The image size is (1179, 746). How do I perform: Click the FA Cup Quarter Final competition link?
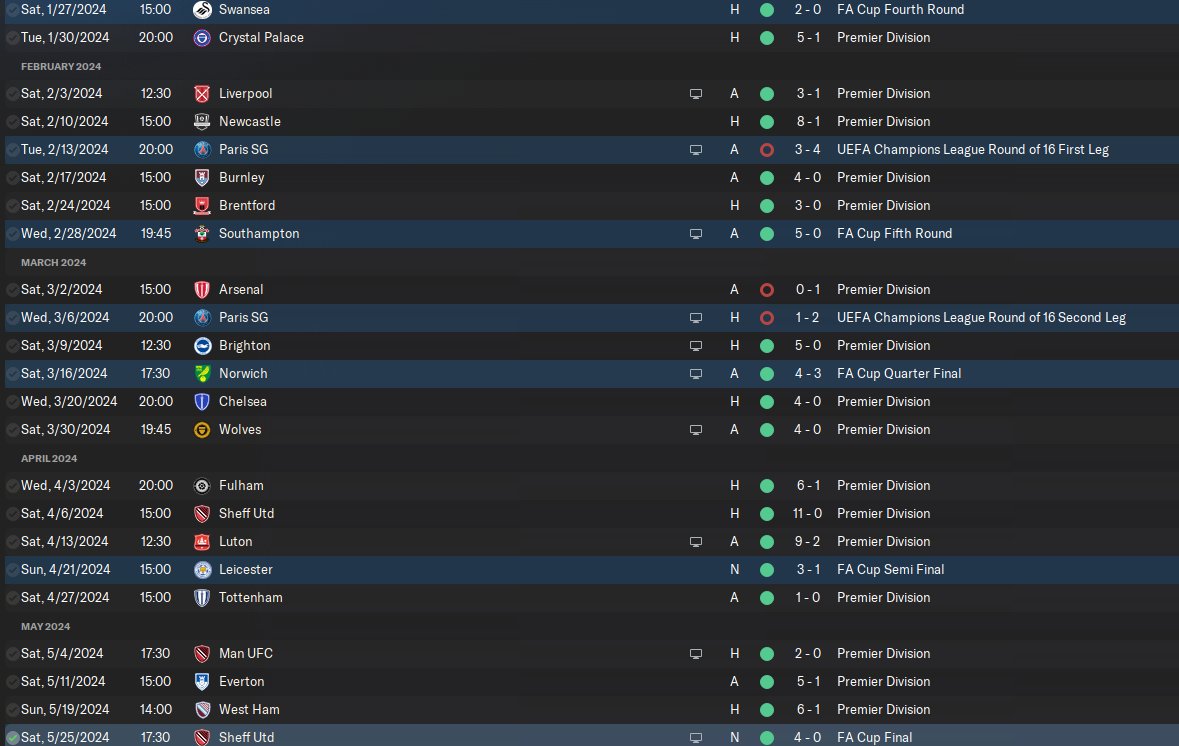click(899, 374)
